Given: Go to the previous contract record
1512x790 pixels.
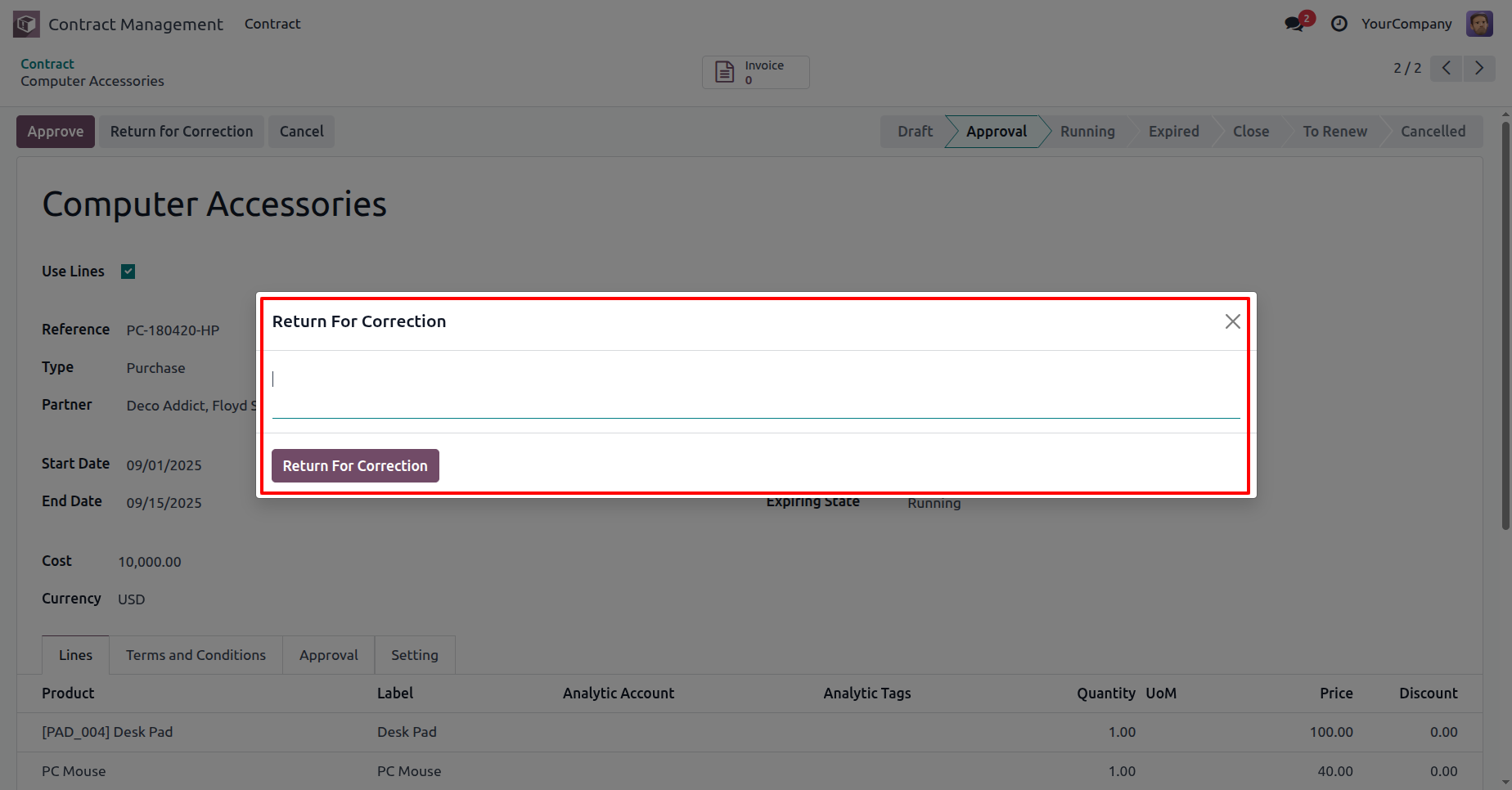Looking at the screenshot, I should coord(1447,68).
